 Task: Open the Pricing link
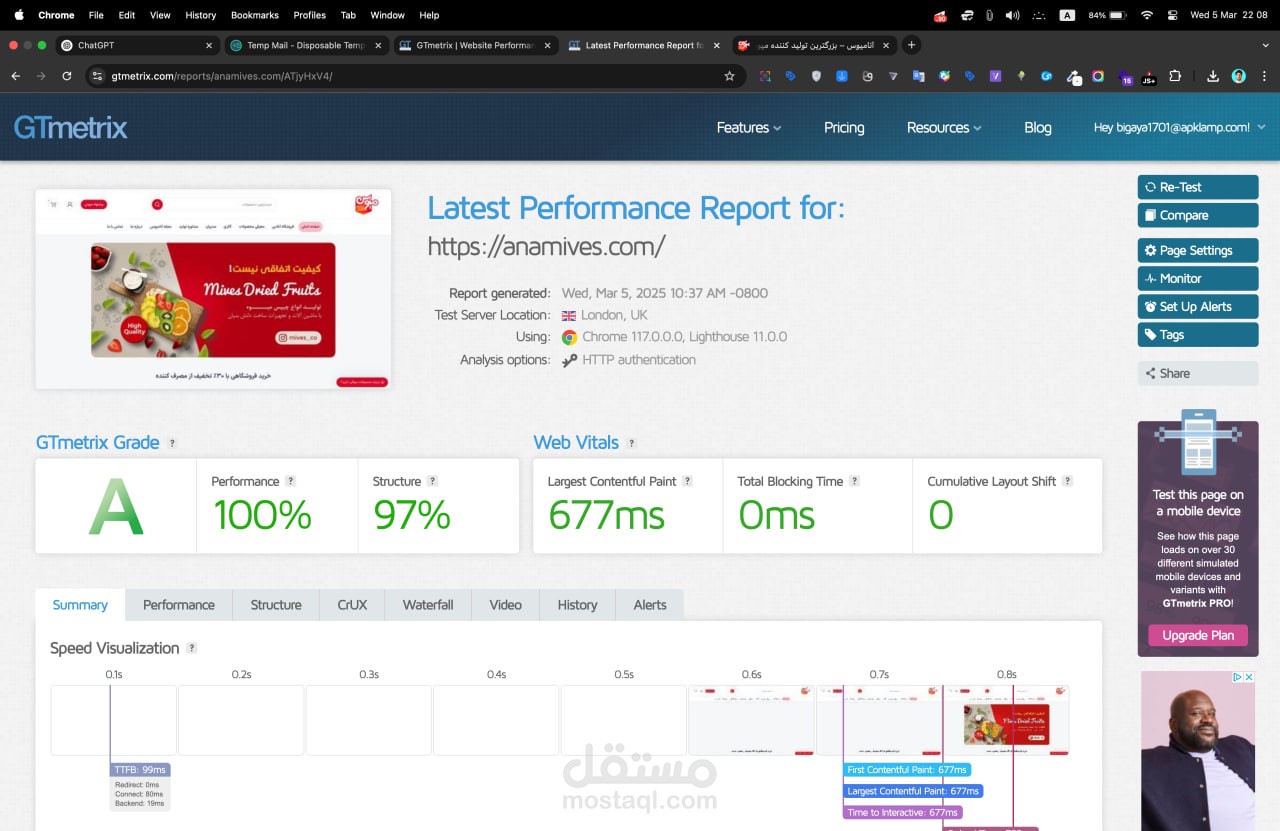coord(844,127)
